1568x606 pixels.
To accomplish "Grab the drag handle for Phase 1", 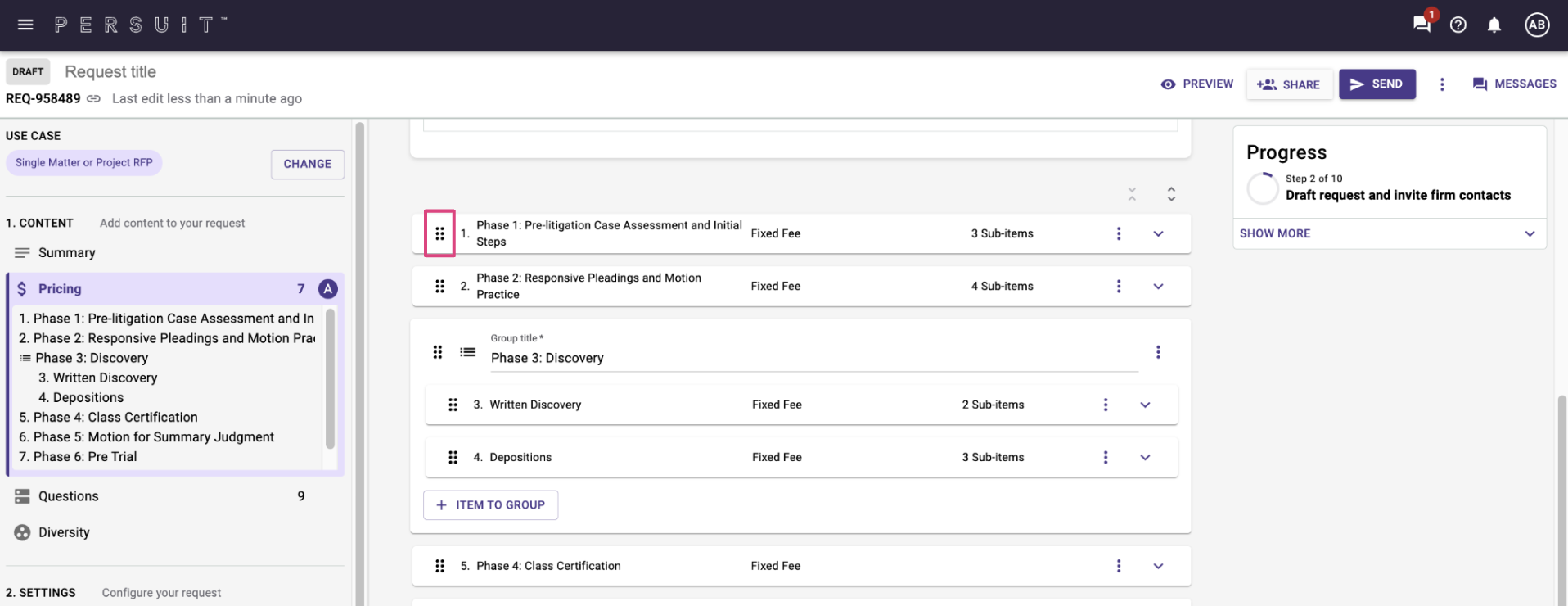I will coord(439,233).
